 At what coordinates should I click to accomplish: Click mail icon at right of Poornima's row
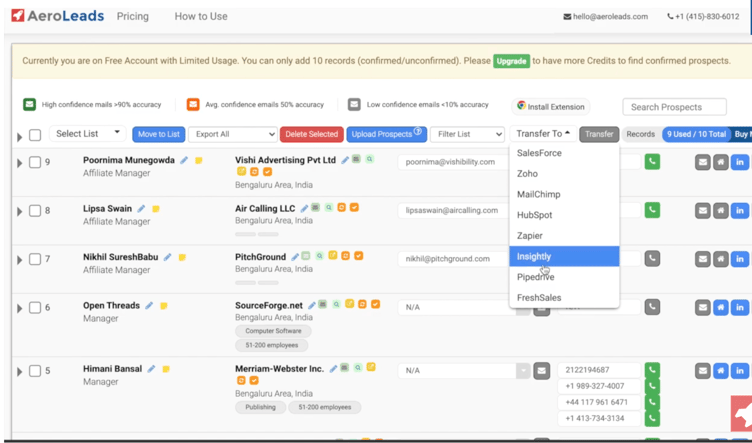(703, 162)
